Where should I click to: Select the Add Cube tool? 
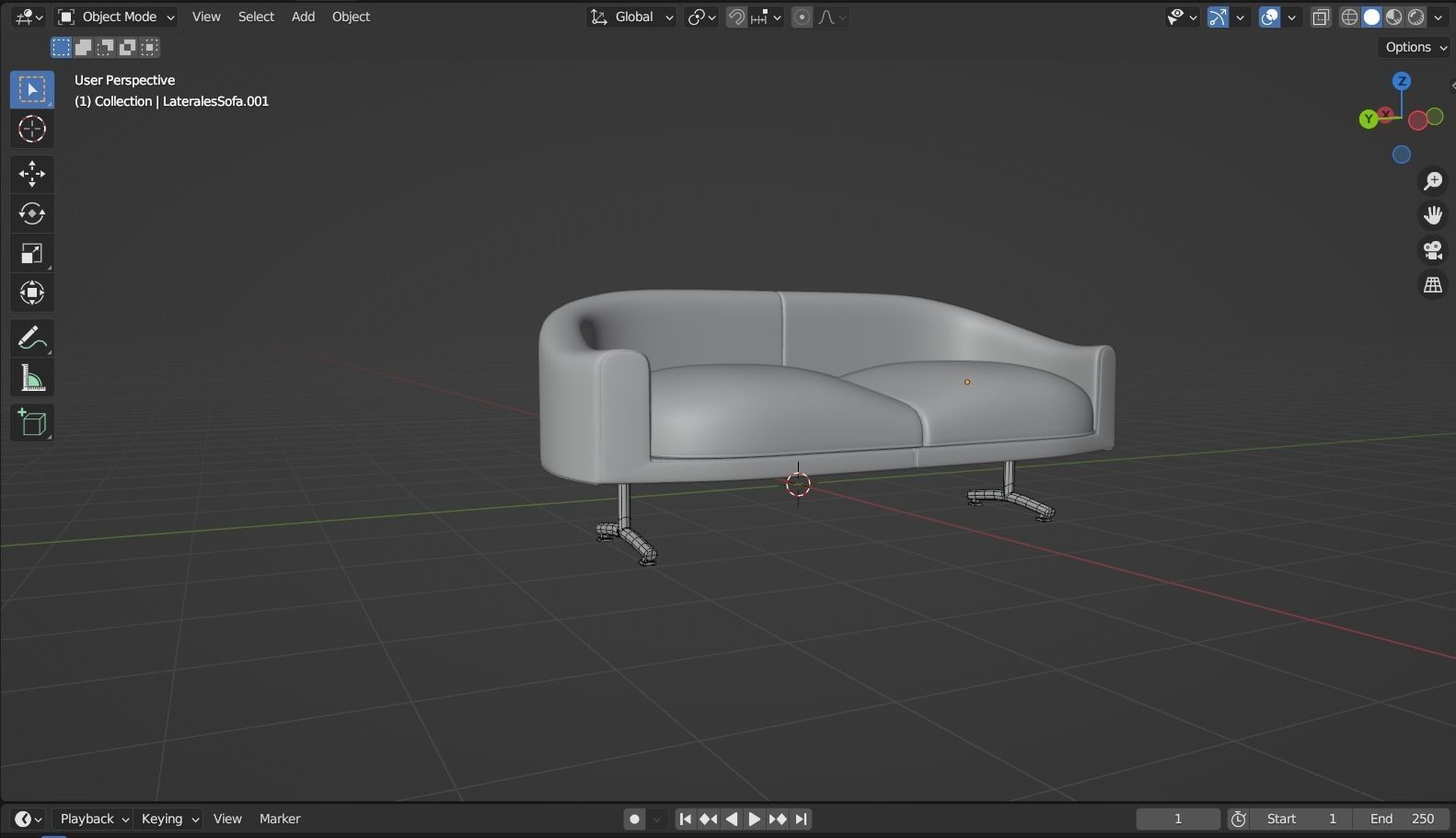pos(32,423)
